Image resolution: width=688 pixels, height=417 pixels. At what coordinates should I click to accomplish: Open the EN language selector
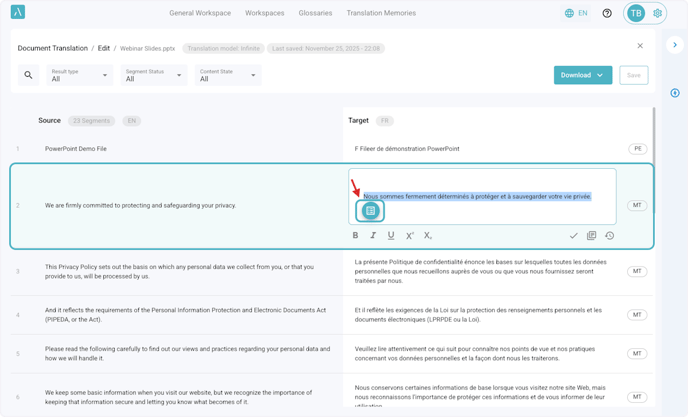point(576,14)
